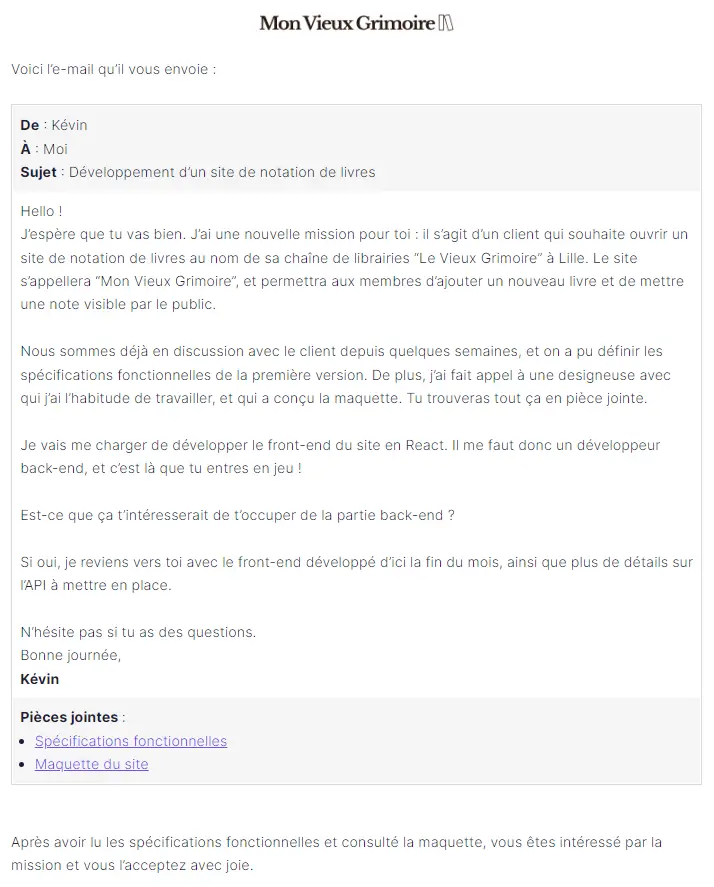
Task: Click the 'Hello !' greeting in the email
Action: point(41,211)
